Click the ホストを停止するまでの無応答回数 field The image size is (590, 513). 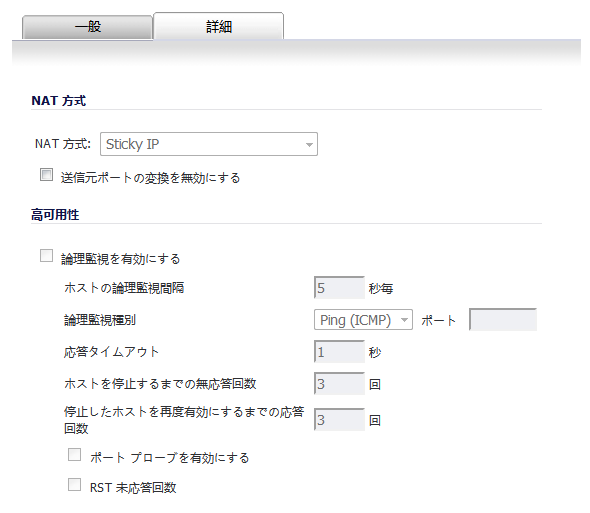[x=339, y=384]
